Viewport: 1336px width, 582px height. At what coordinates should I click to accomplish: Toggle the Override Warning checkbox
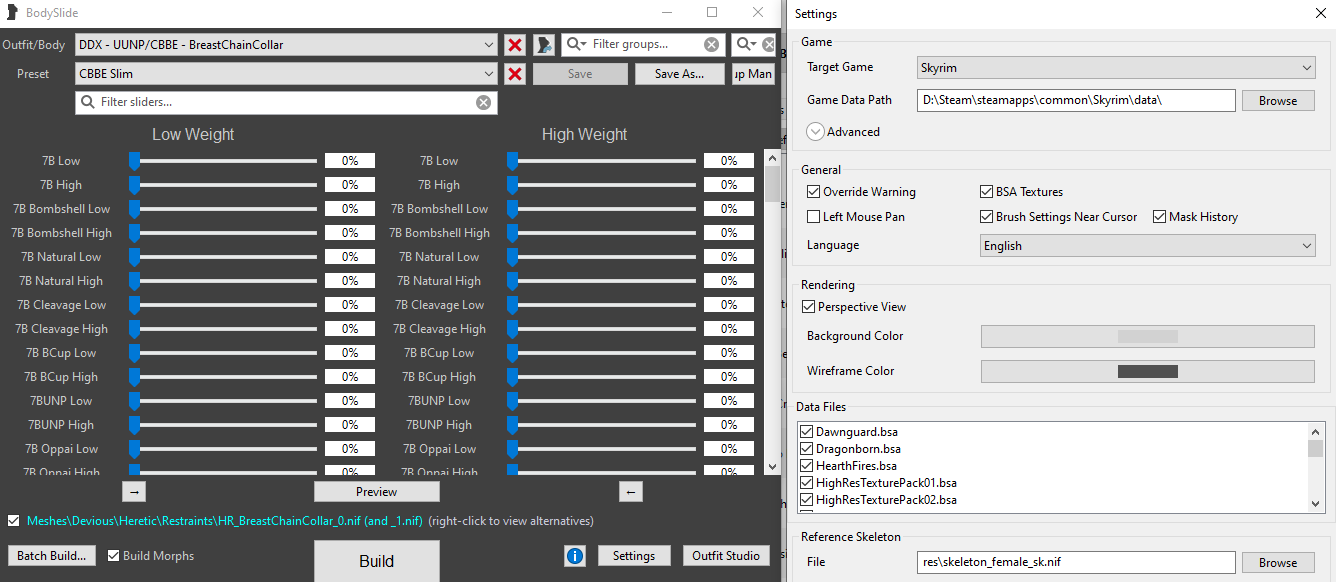(813, 192)
